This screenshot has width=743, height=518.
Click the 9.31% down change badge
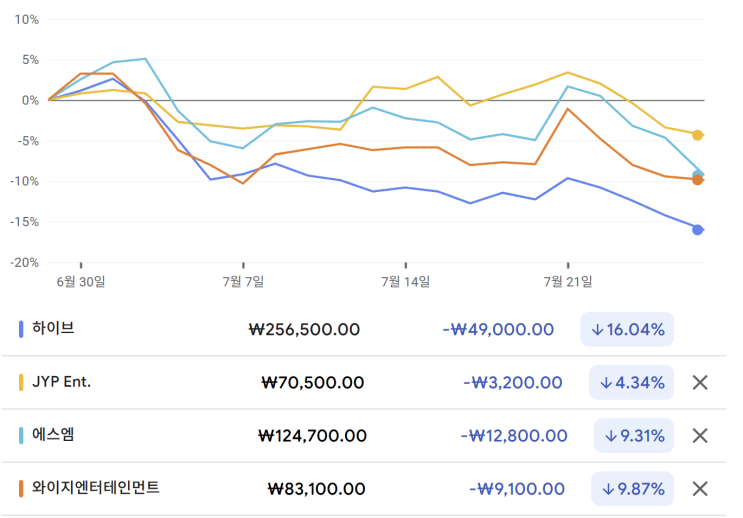[x=633, y=435]
